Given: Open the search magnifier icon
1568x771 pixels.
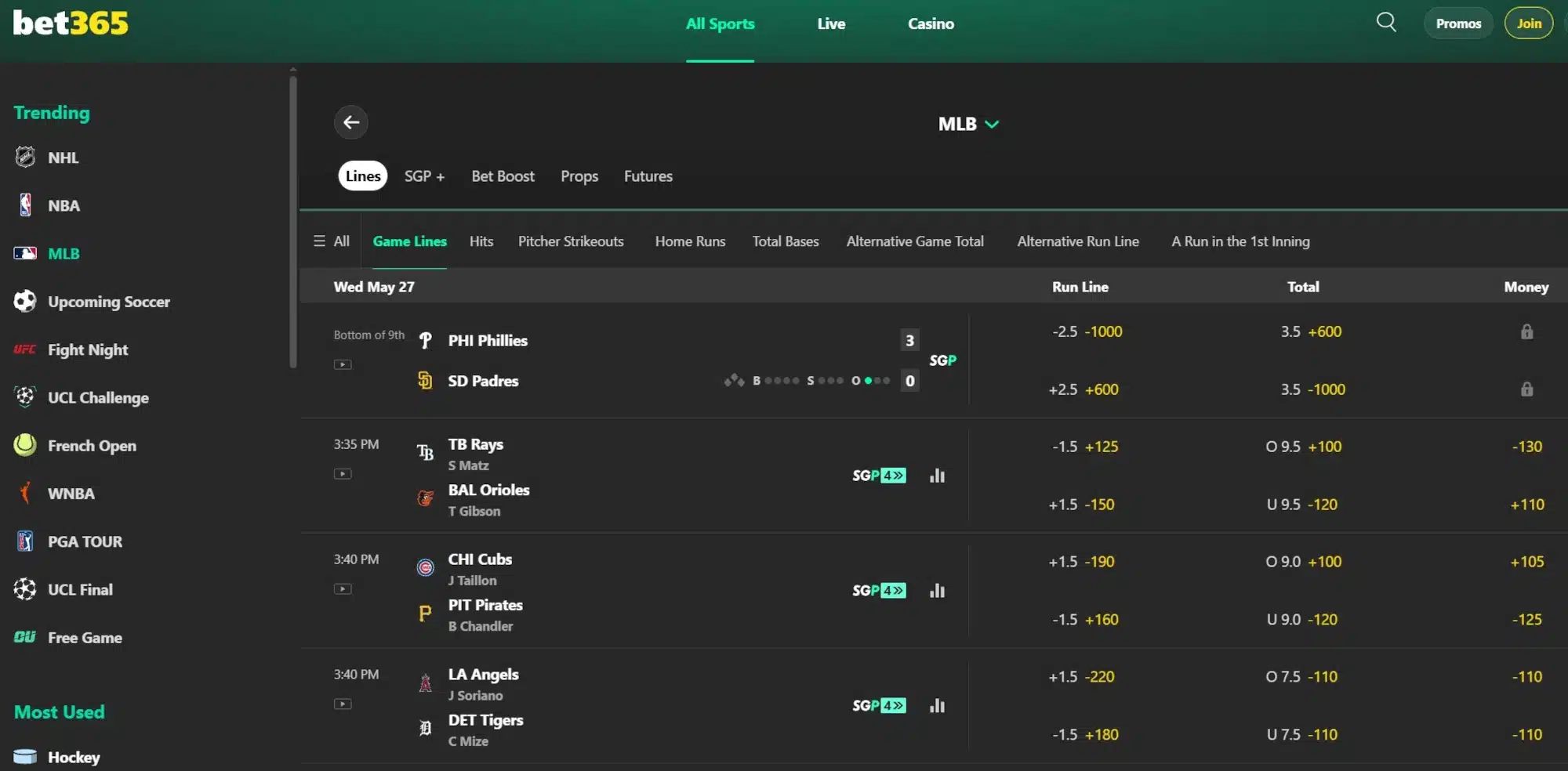Looking at the screenshot, I should tap(1386, 23).
